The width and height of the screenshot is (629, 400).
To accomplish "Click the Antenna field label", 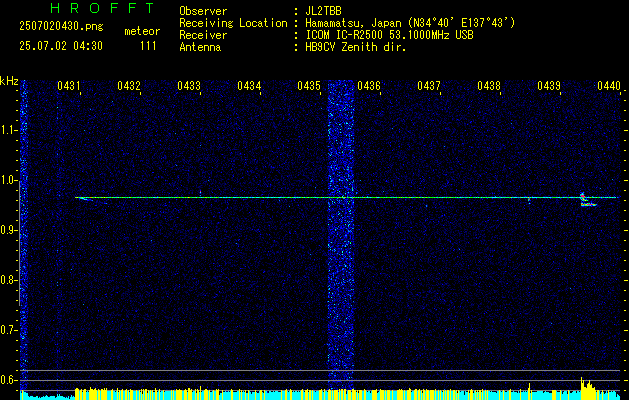I will [x=200, y=47].
